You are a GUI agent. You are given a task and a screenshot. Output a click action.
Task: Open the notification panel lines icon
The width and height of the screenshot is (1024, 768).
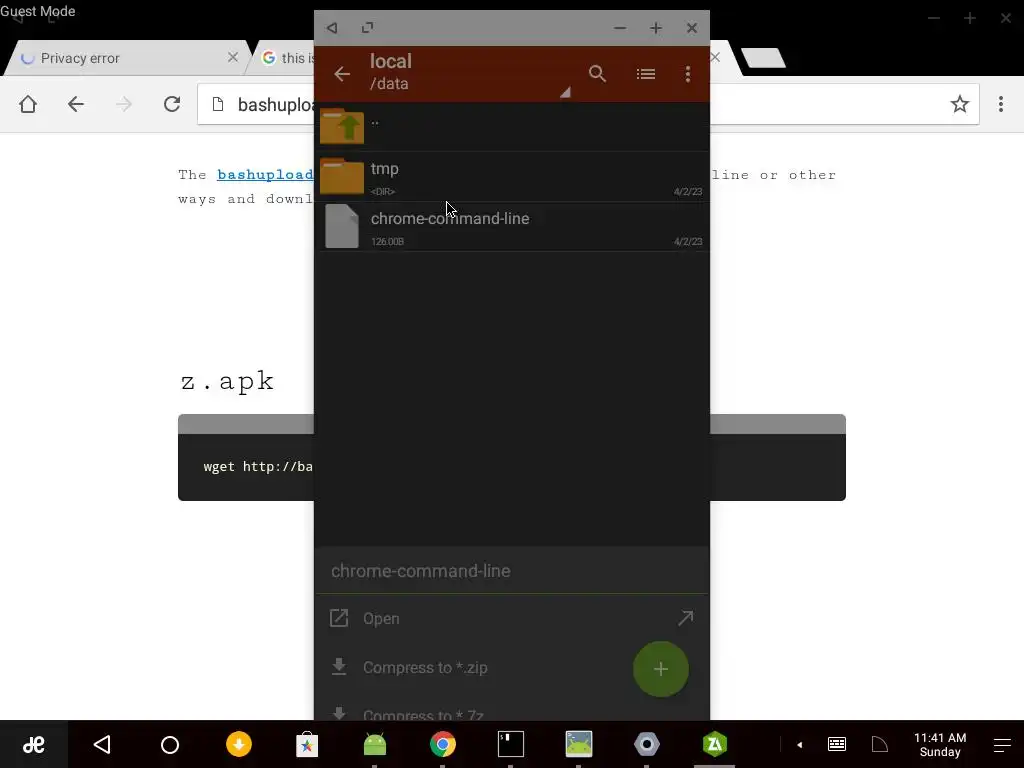1002,745
